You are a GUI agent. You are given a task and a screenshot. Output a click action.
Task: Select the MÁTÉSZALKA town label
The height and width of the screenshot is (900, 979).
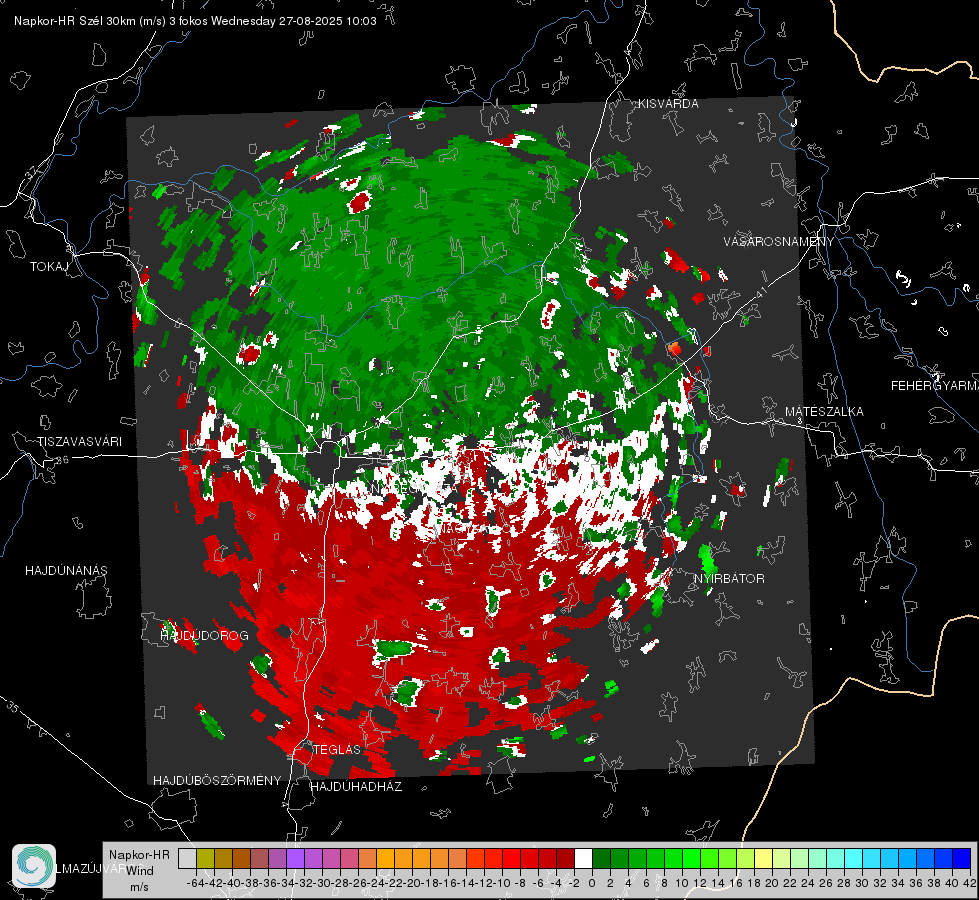824,412
